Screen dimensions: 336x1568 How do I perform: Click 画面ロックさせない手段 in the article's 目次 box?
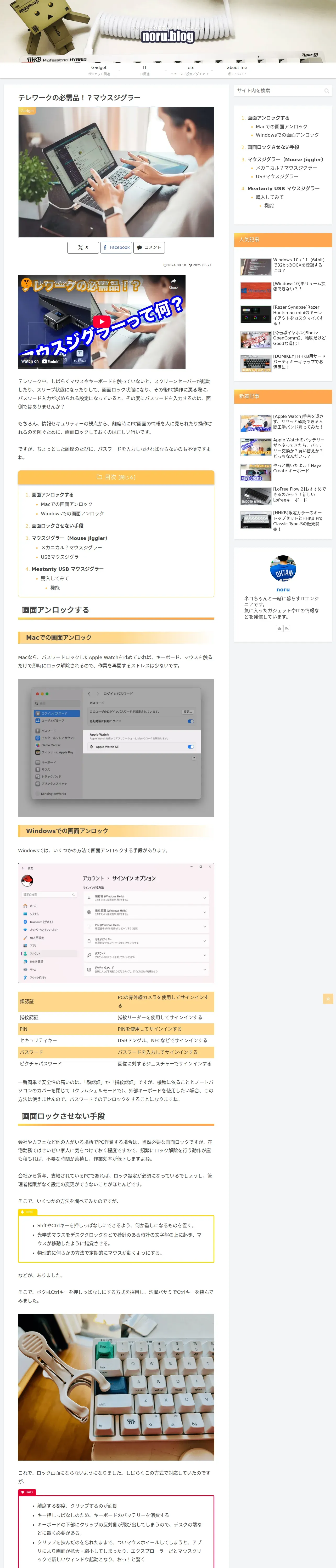click(57, 526)
